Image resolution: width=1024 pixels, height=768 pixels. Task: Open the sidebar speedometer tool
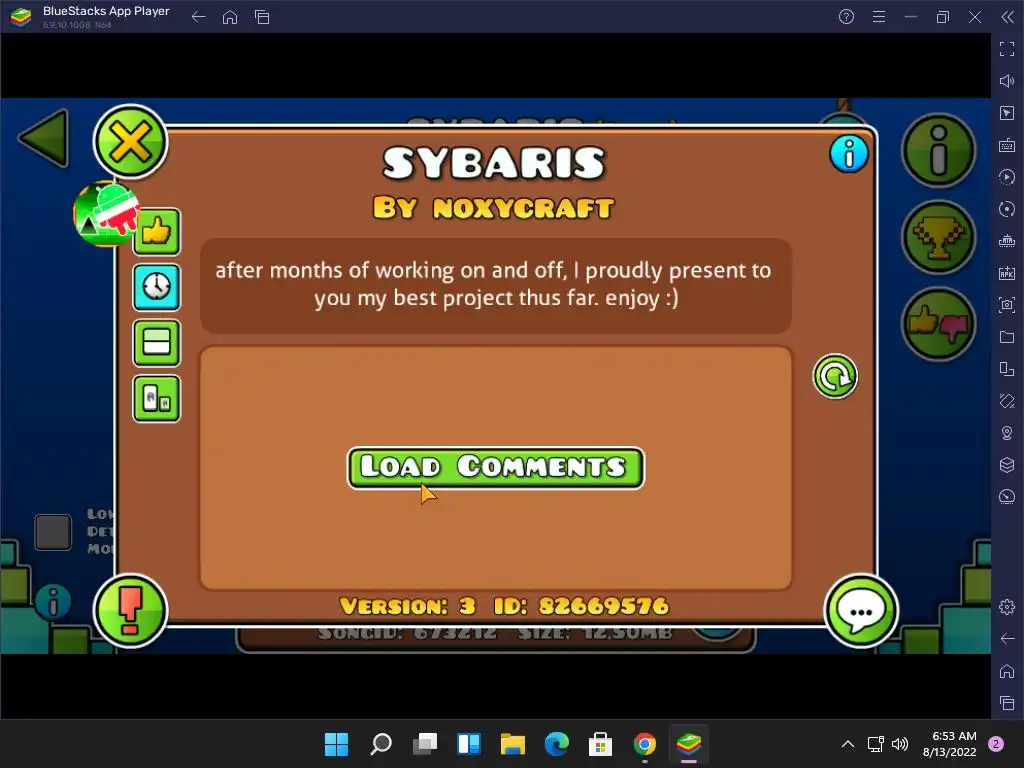pos(1007,497)
